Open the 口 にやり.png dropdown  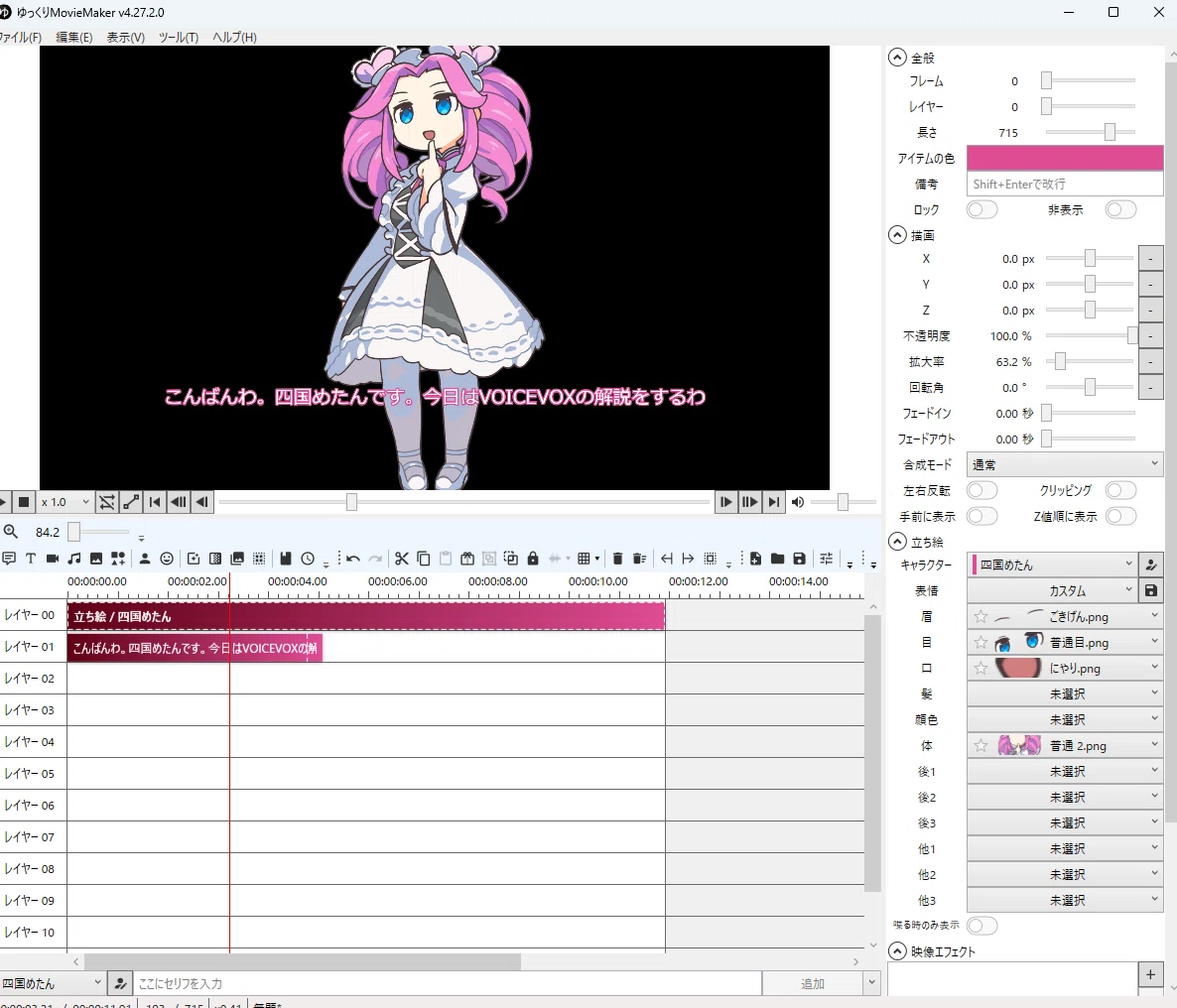click(1065, 668)
